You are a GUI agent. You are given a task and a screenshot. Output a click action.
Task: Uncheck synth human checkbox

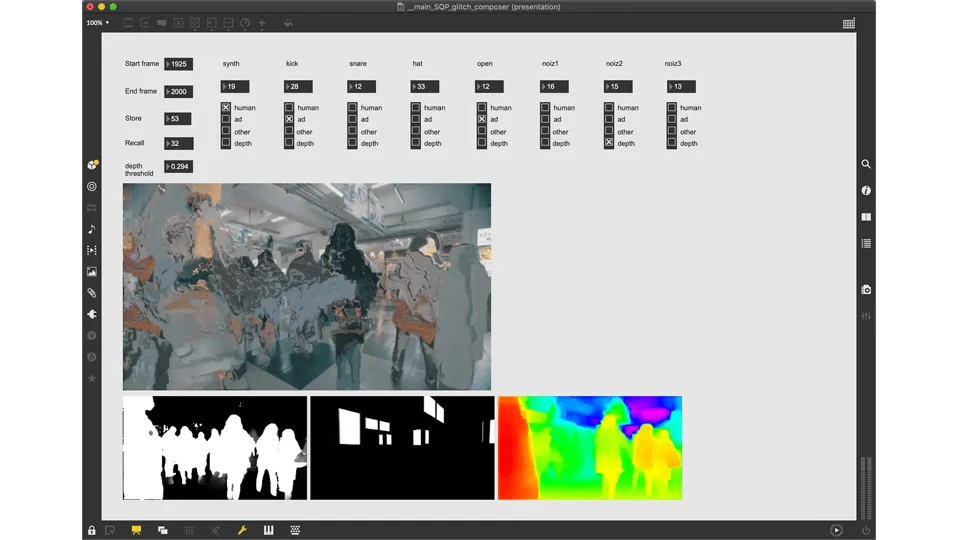[226, 107]
